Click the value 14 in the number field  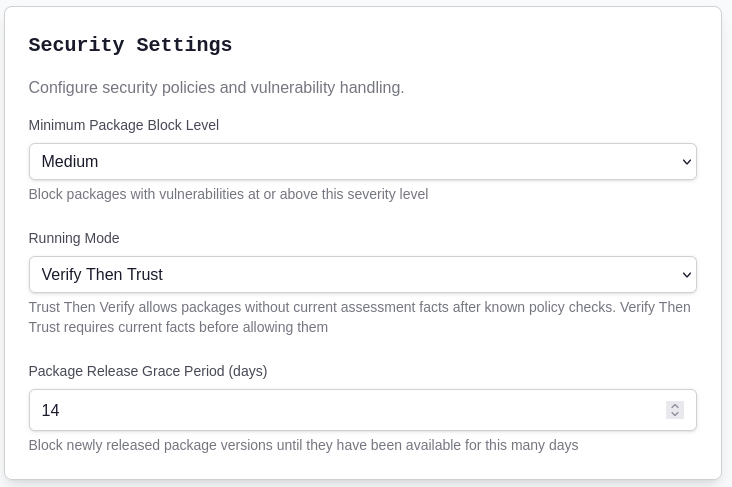tap(50, 410)
